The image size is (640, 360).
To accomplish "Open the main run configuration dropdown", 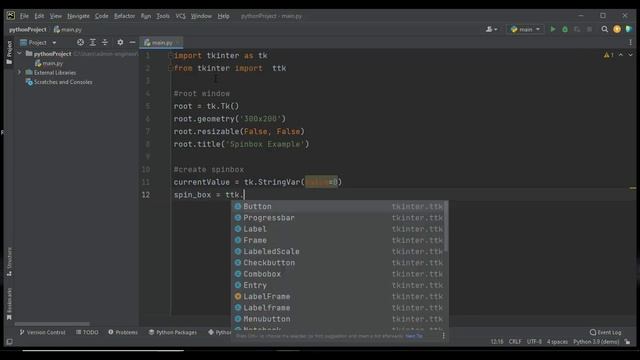I will 525,29.
